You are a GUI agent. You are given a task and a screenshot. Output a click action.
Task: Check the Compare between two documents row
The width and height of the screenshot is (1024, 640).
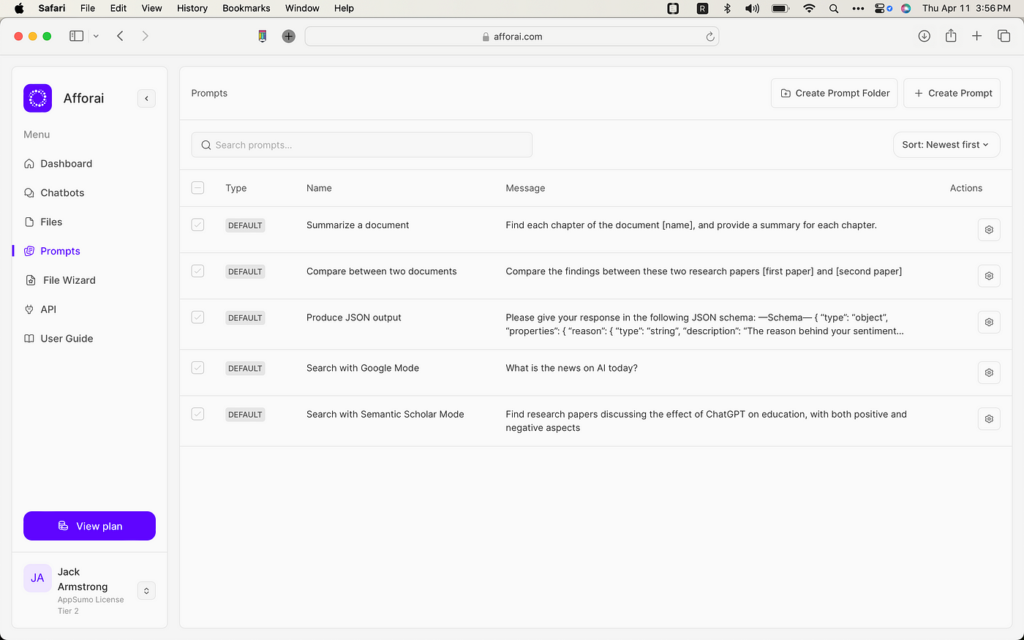coord(197,271)
